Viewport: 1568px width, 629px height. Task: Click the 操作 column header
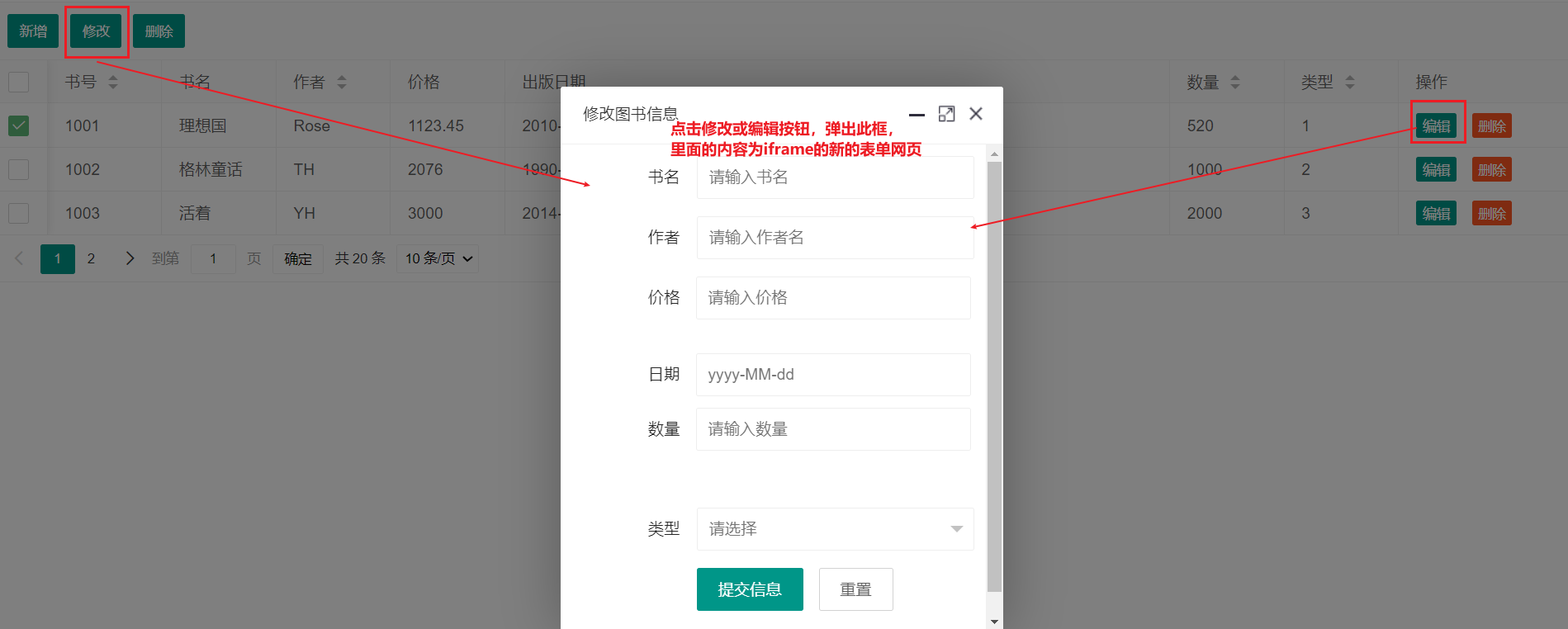[1431, 82]
